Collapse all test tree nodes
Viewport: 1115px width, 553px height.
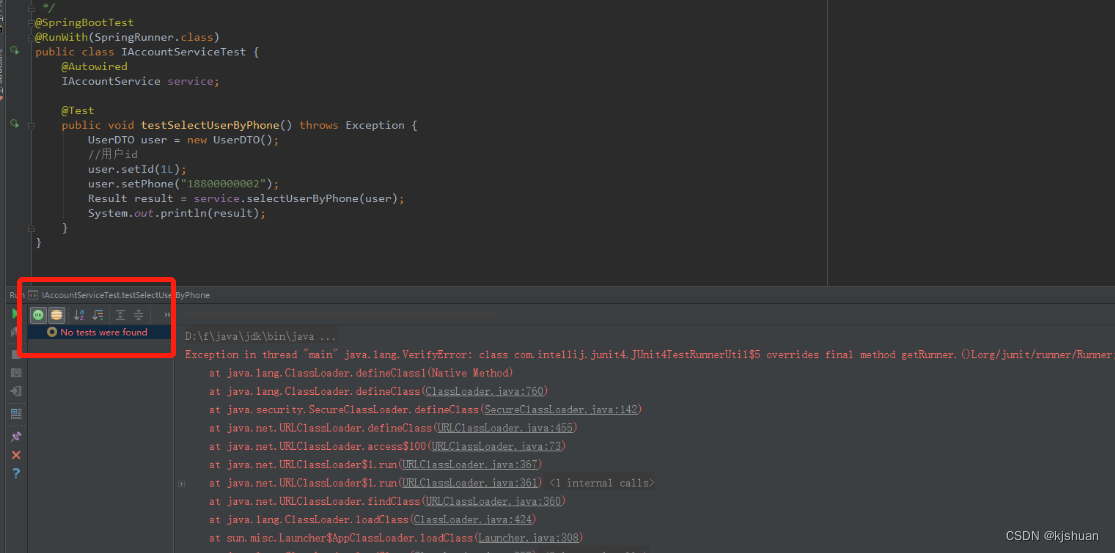click(139, 315)
